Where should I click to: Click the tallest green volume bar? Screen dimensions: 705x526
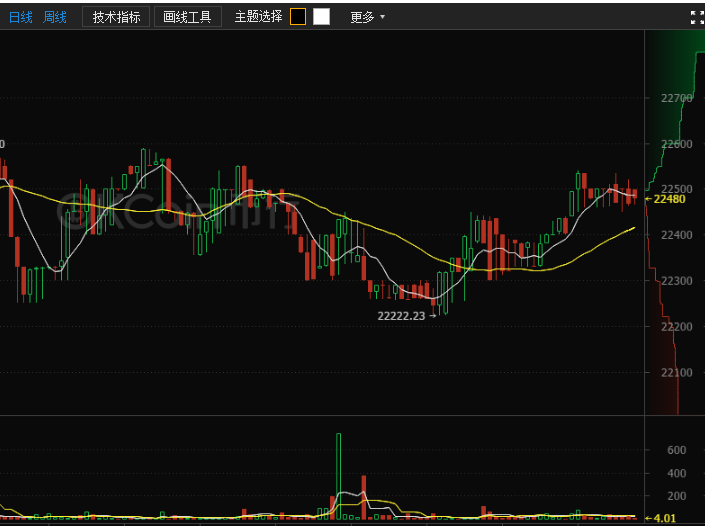339,475
